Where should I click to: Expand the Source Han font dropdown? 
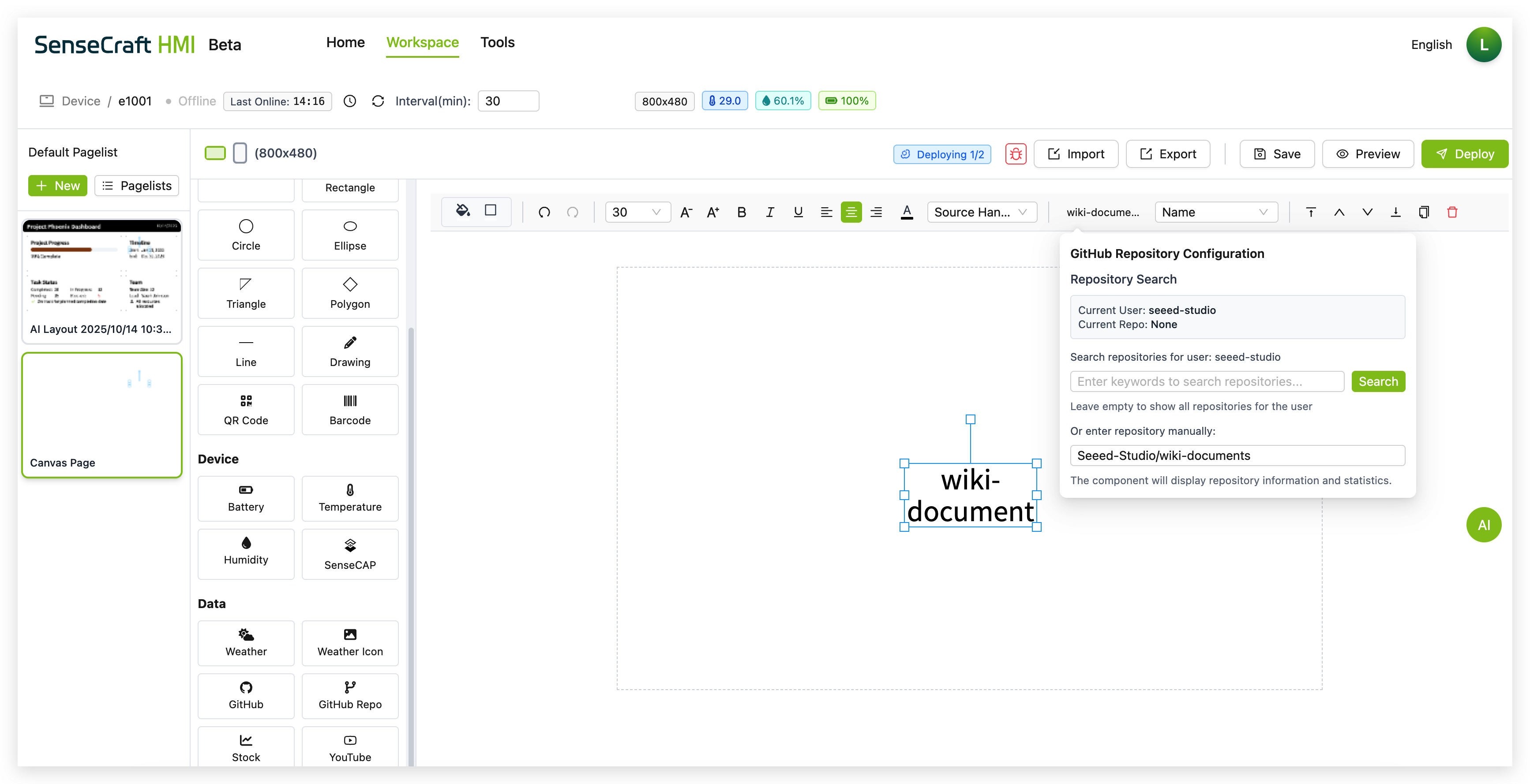point(981,213)
